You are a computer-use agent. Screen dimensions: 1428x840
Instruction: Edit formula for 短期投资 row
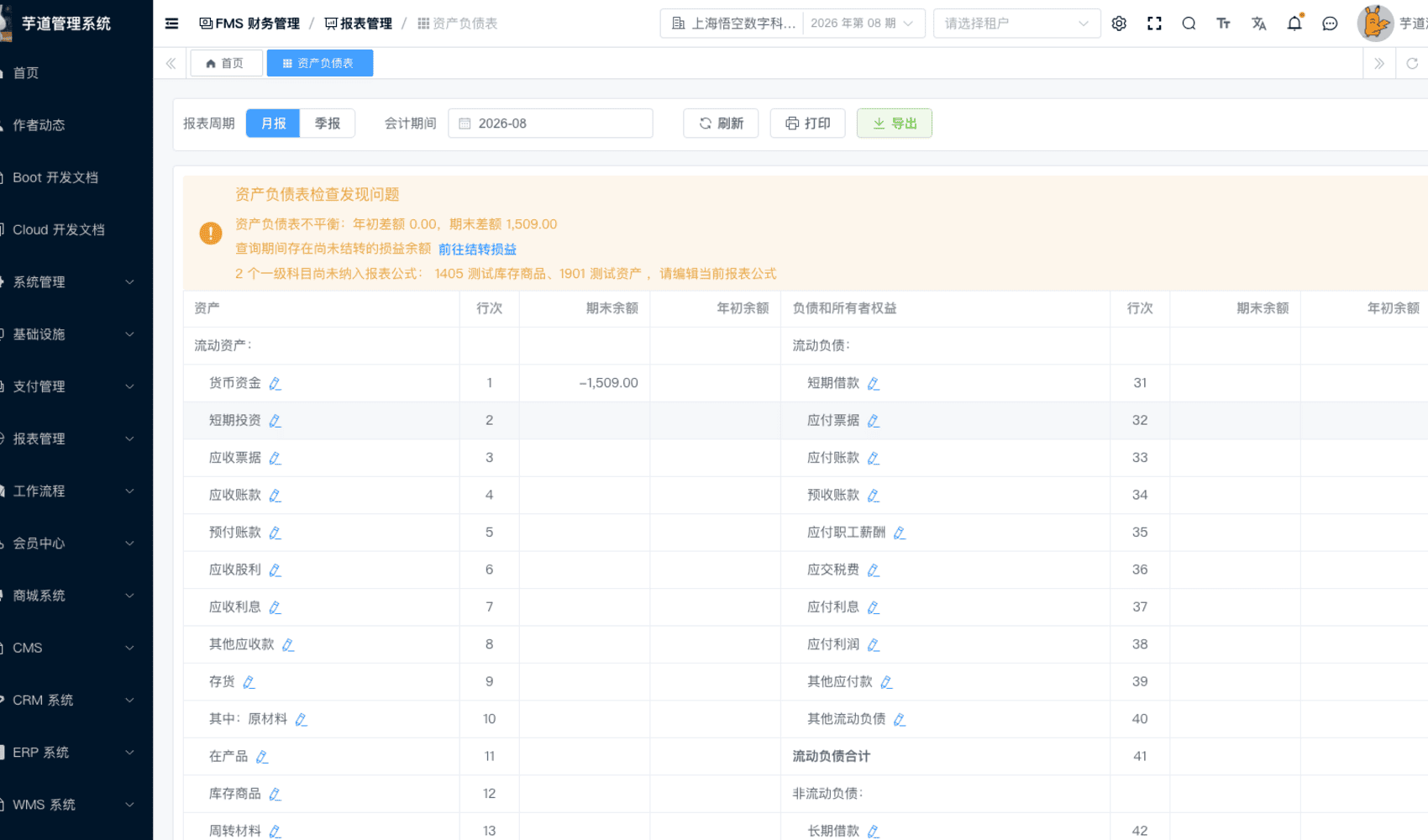click(275, 421)
